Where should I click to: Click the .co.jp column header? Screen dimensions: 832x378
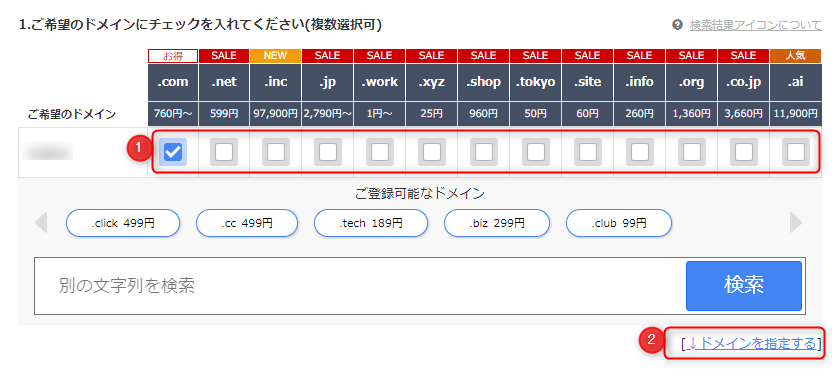coord(744,82)
